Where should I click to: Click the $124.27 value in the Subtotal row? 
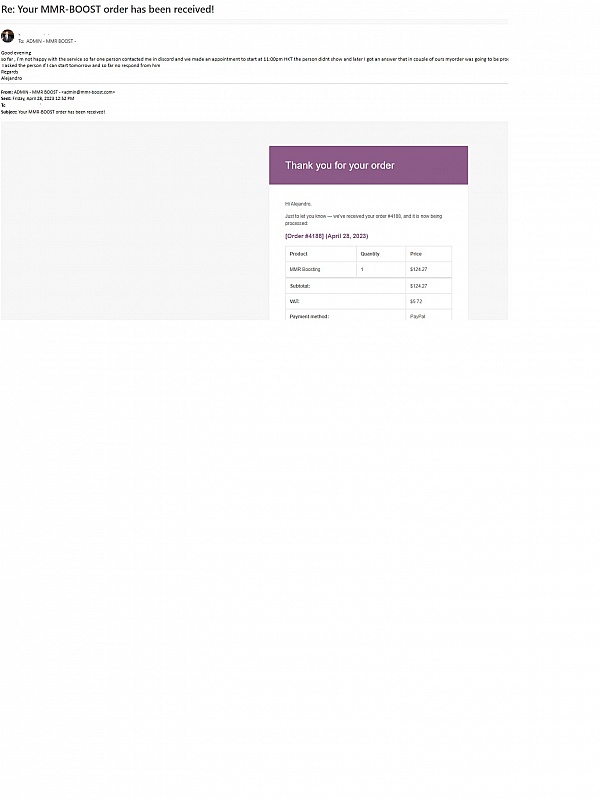[x=419, y=286]
